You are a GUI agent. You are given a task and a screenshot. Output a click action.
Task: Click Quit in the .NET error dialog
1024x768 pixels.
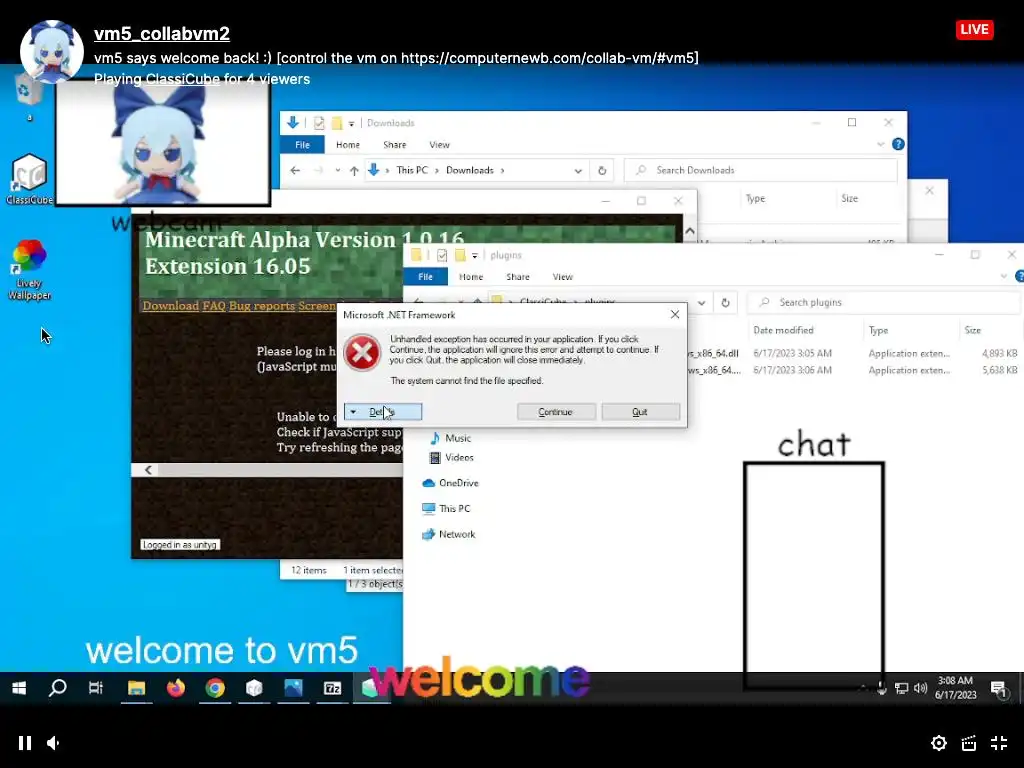[640, 412]
